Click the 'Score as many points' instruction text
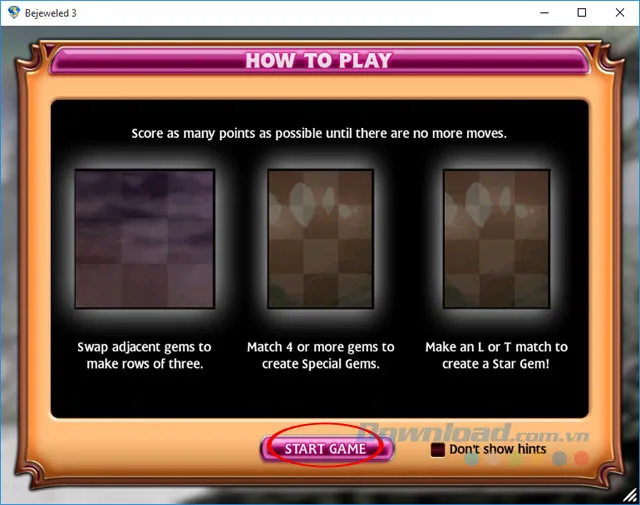The image size is (640, 505). coord(319,133)
